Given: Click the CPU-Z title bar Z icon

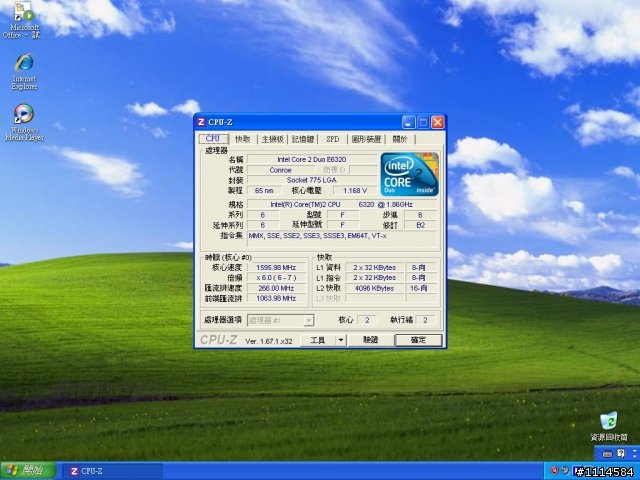Looking at the screenshot, I should [x=201, y=122].
